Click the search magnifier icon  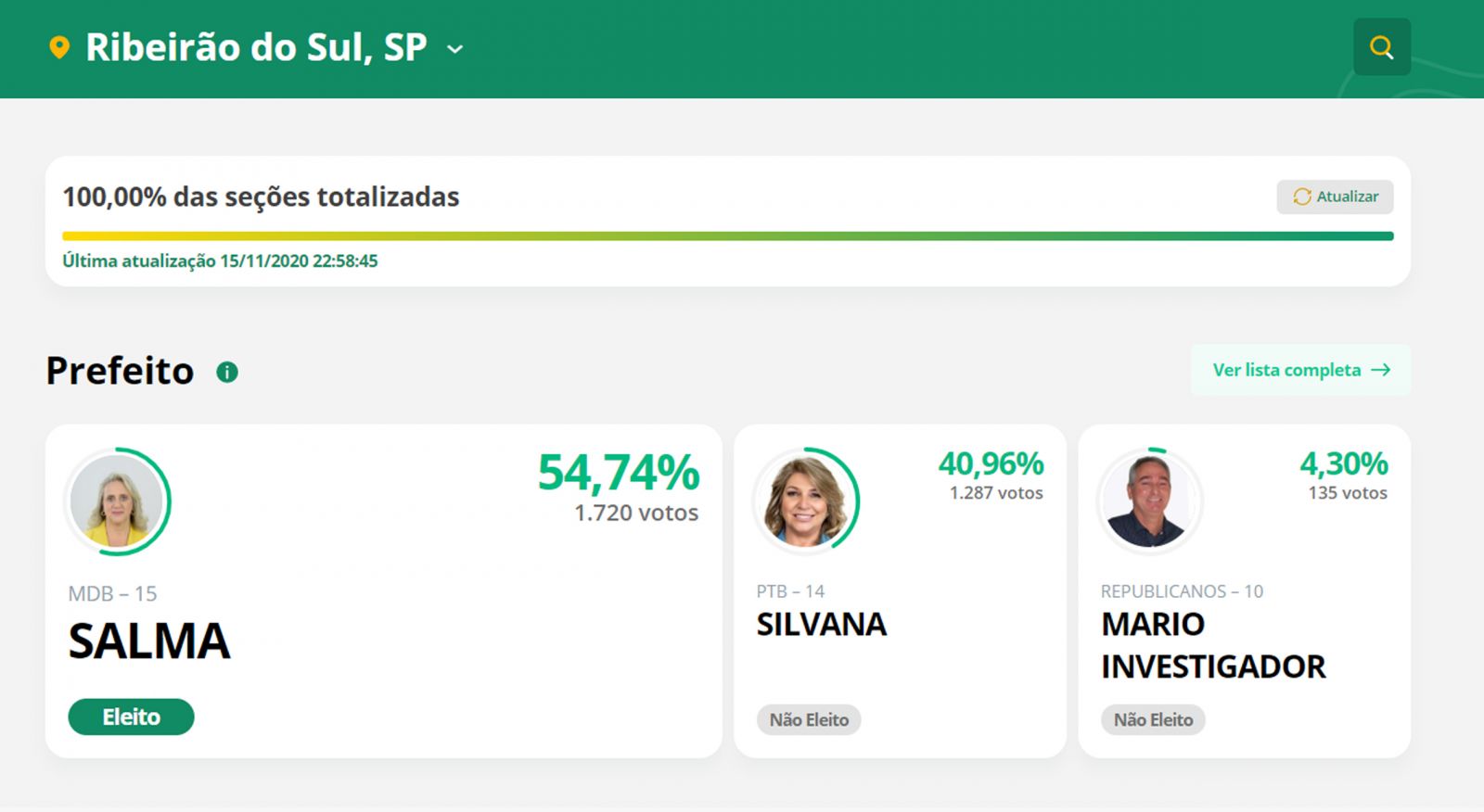click(1381, 47)
